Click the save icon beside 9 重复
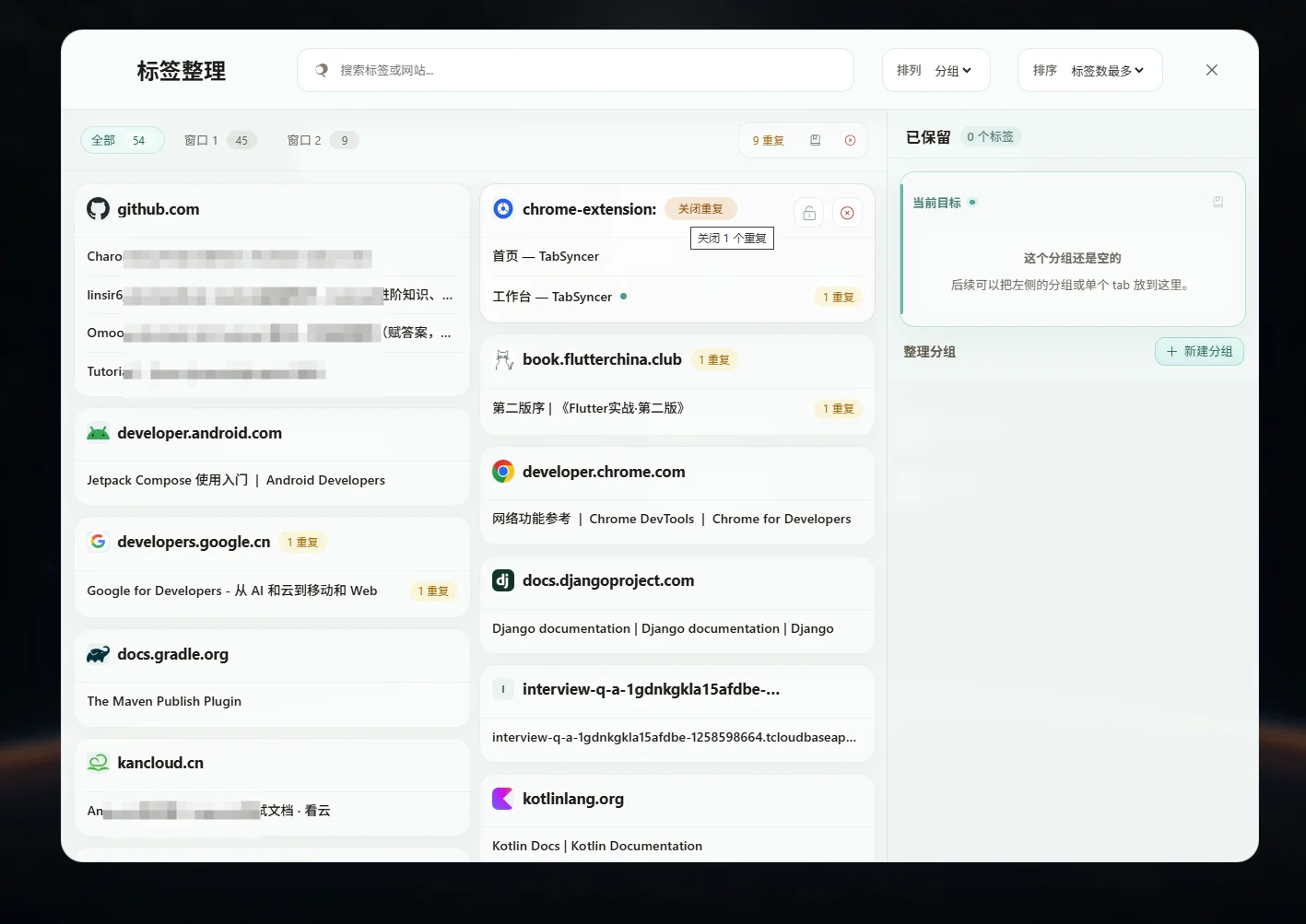Viewport: 1306px width, 924px height. [815, 140]
